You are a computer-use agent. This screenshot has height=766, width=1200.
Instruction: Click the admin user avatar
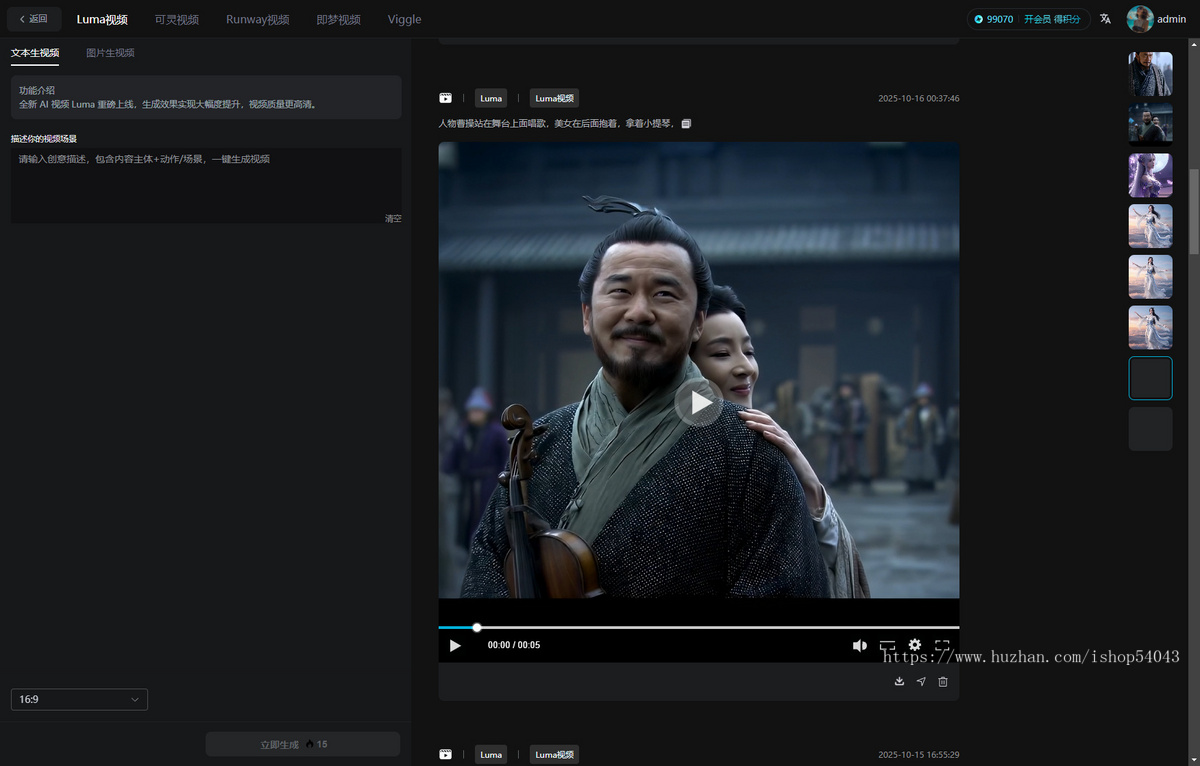[1140, 19]
